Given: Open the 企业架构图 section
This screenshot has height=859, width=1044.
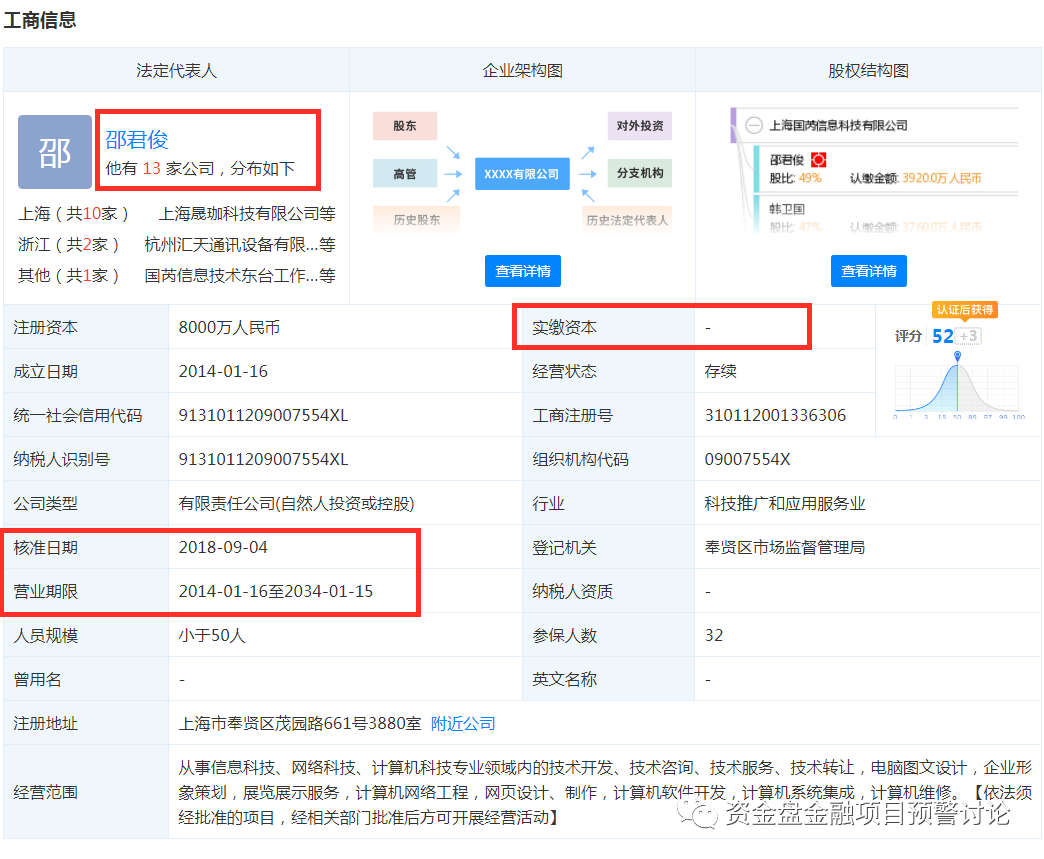Looking at the screenshot, I should pyautogui.click(x=522, y=70).
